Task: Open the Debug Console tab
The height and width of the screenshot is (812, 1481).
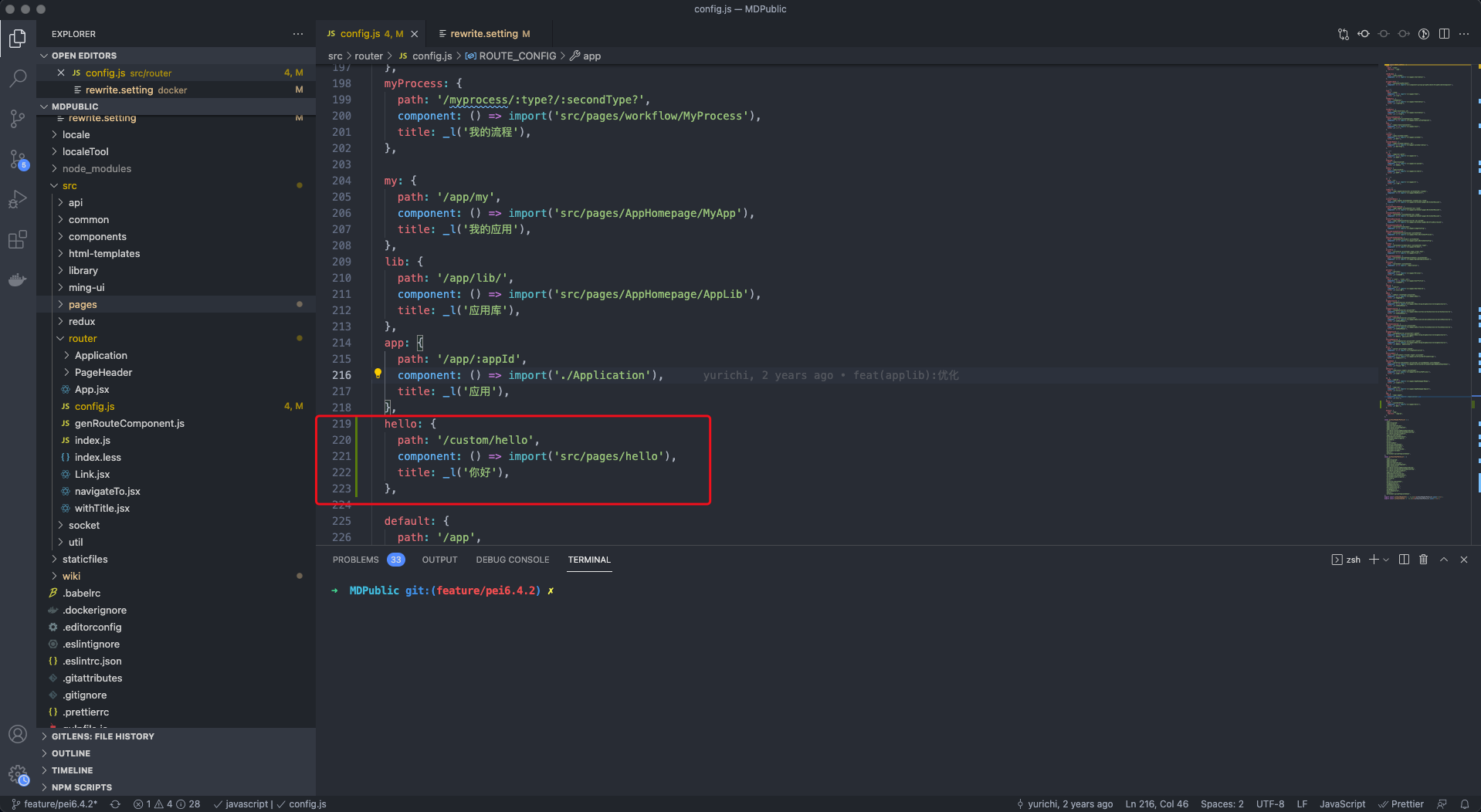Action: coord(513,560)
